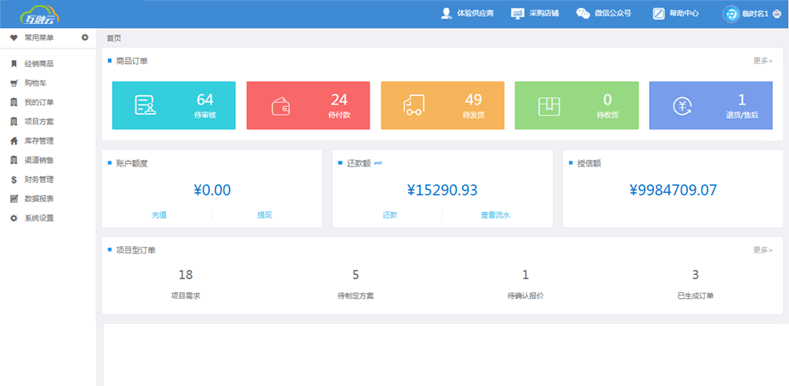Open settings gear beside 常用菜单
The image size is (789, 386).
[x=85, y=38]
